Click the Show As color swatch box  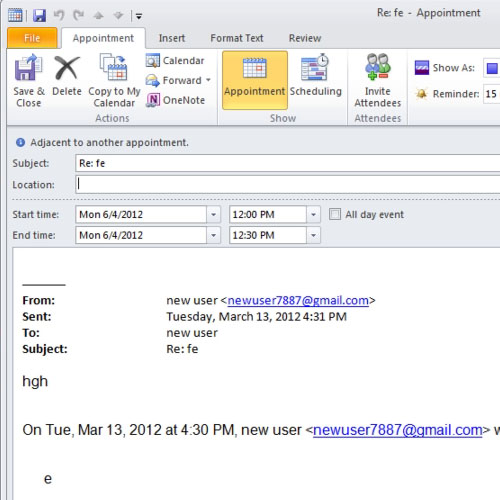click(x=492, y=68)
